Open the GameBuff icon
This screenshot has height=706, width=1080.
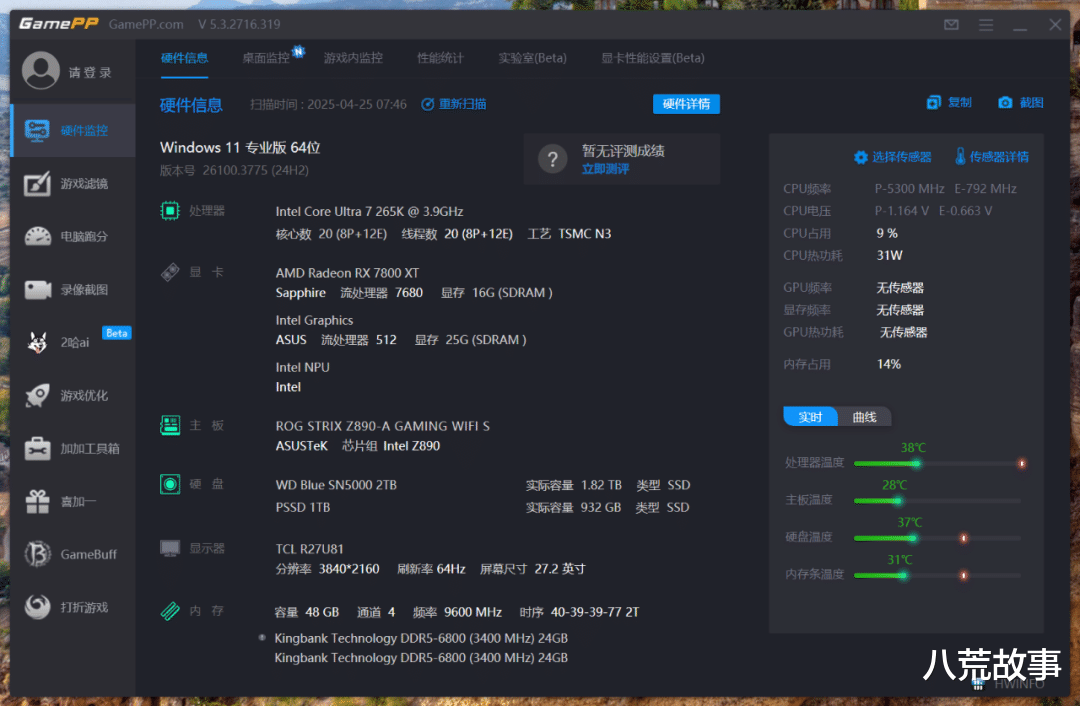pyautogui.click(x=37, y=554)
